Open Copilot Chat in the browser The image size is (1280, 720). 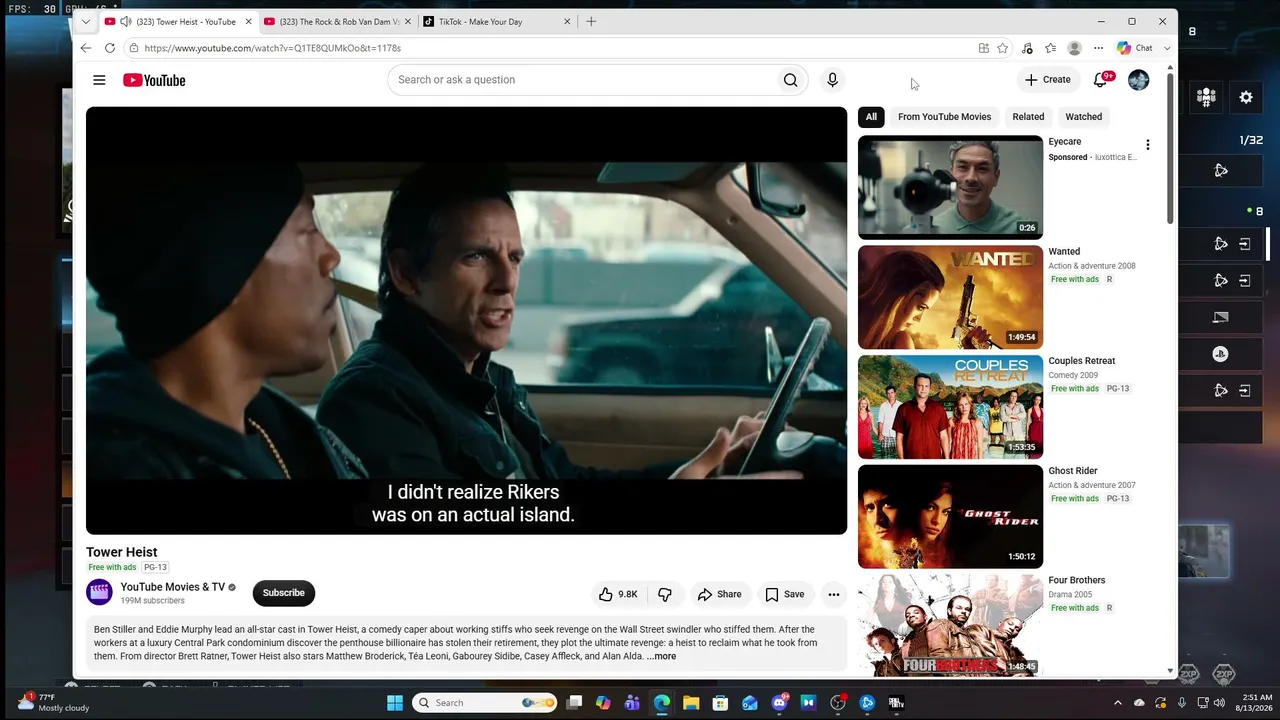pos(1135,48)
